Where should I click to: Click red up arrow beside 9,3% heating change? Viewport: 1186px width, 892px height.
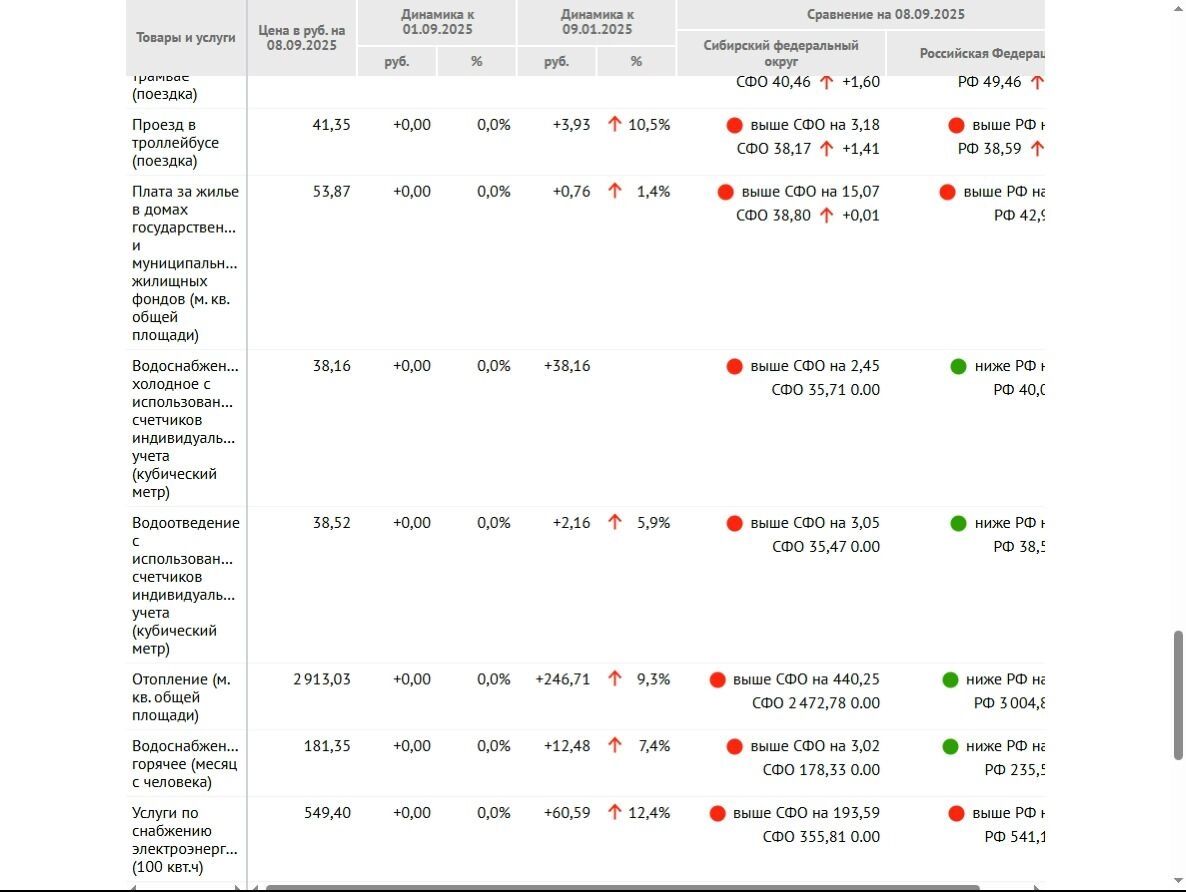coord(615,680)
